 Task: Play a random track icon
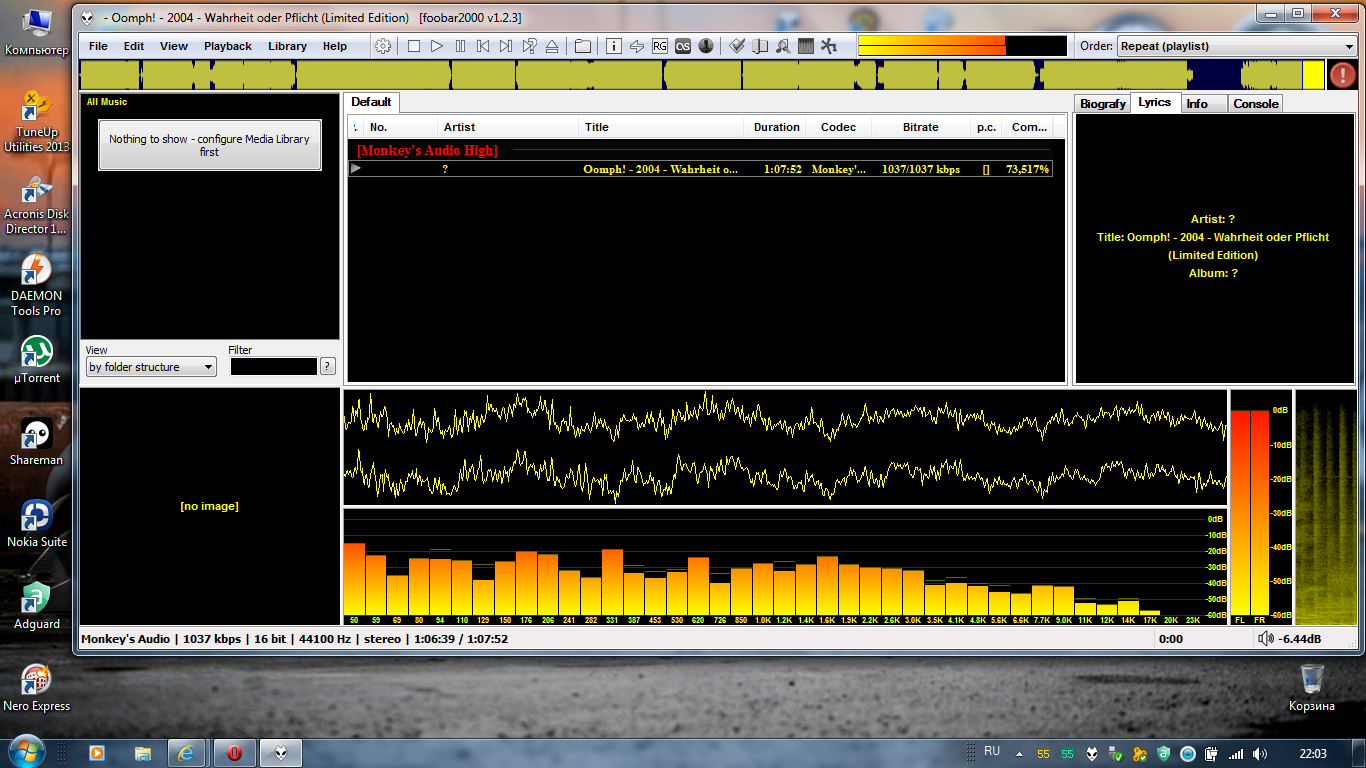coord(530,46)
